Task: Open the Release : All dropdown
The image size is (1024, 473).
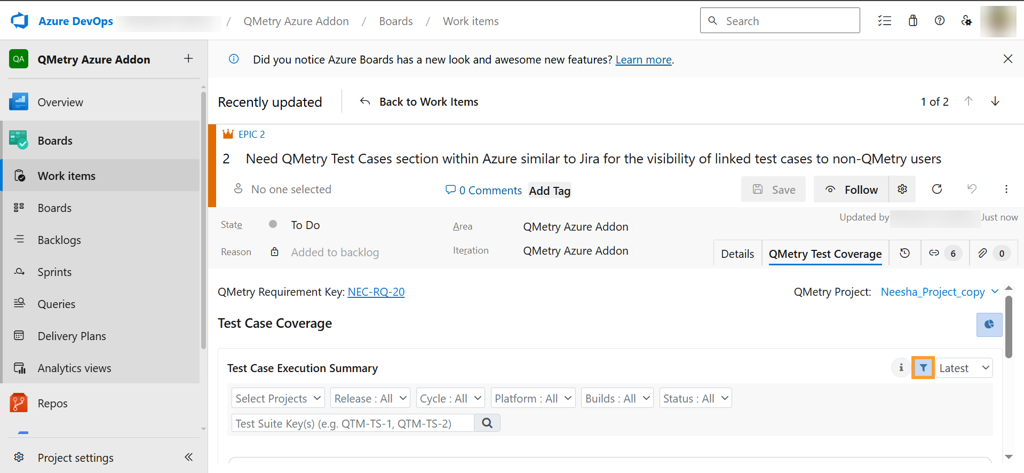Action: point(370,398)
